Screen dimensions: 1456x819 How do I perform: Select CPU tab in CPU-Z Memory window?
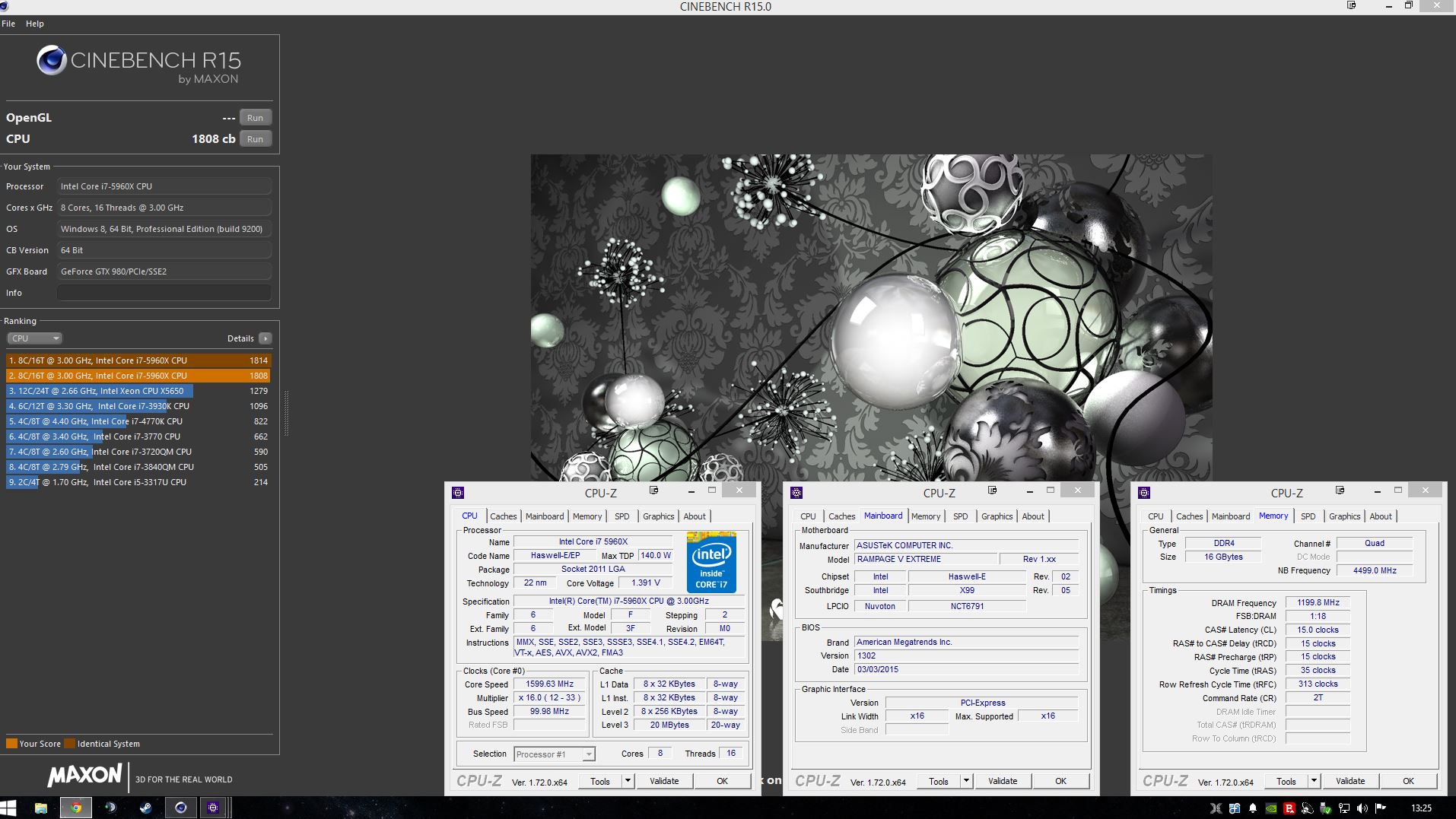point(1156,516)
